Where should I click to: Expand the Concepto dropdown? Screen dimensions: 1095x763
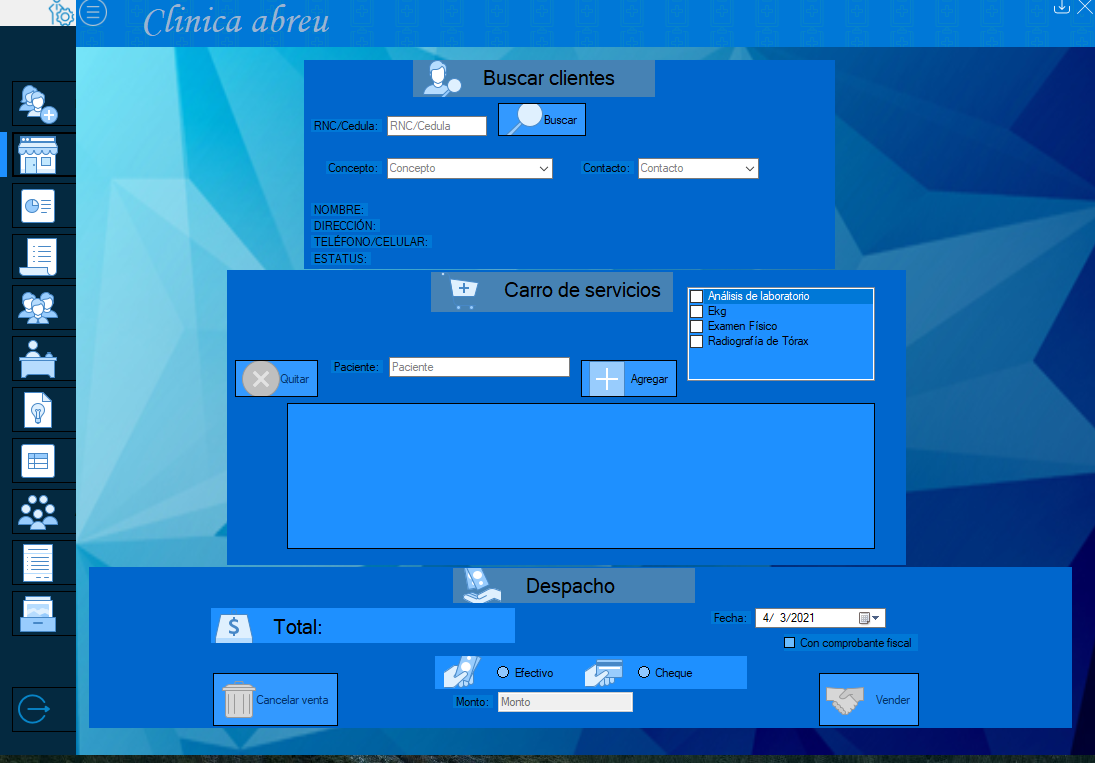(x=544, y=169)
